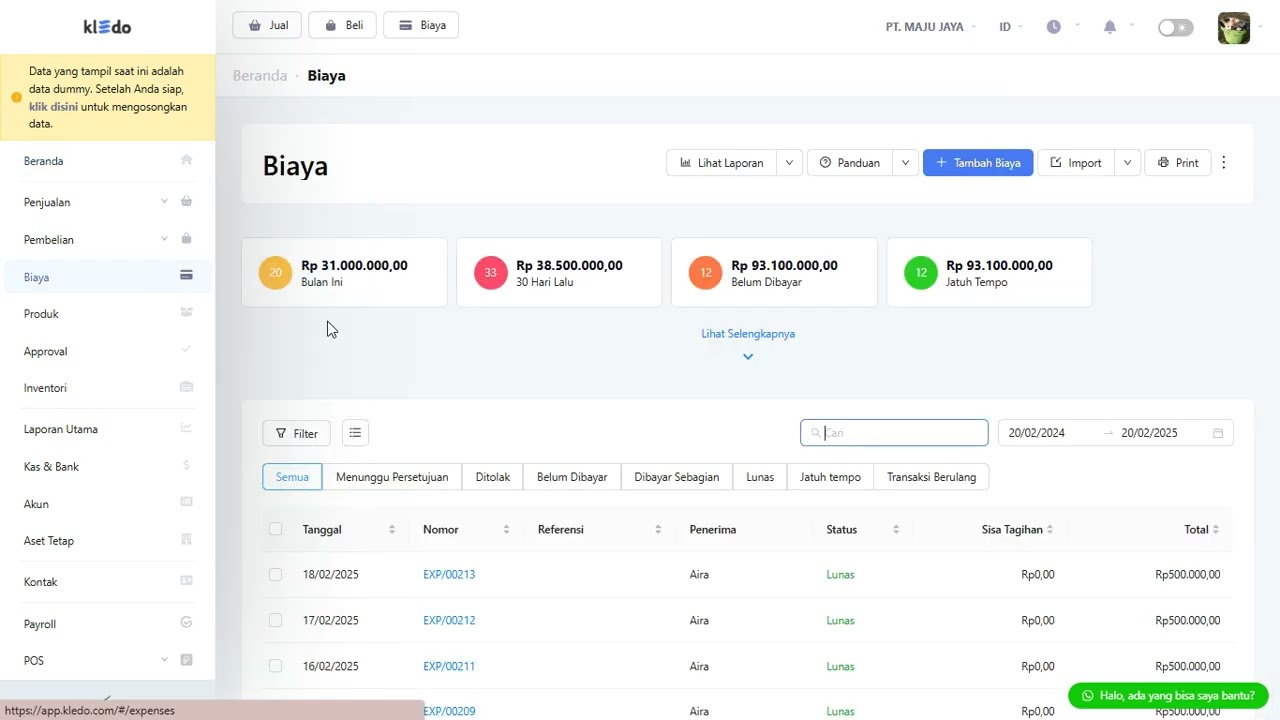Click the top Biaya shortcut button
1280x720 pixels.
(421, 25)
